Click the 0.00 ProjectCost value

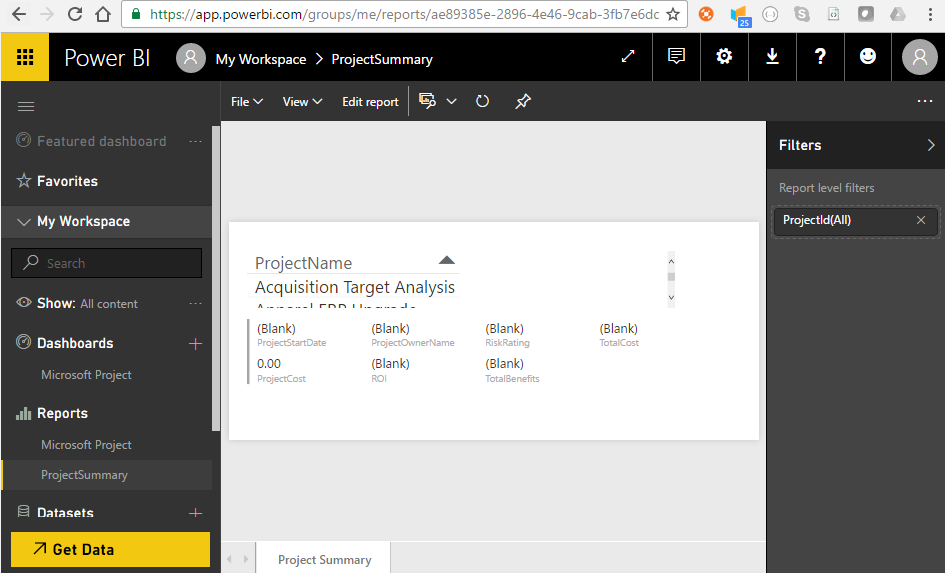coord(269,363)
